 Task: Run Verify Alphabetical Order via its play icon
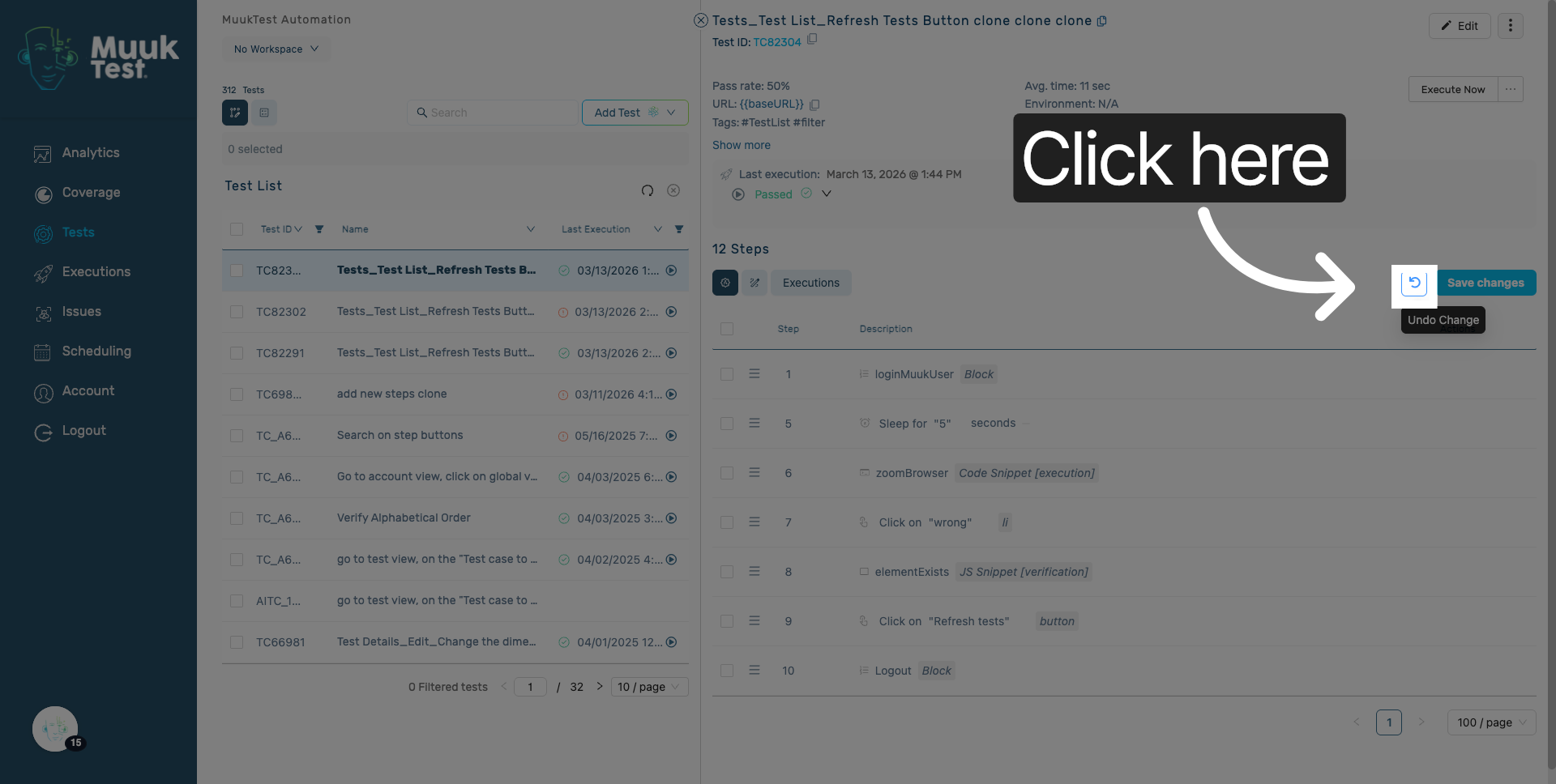(672, 518)
